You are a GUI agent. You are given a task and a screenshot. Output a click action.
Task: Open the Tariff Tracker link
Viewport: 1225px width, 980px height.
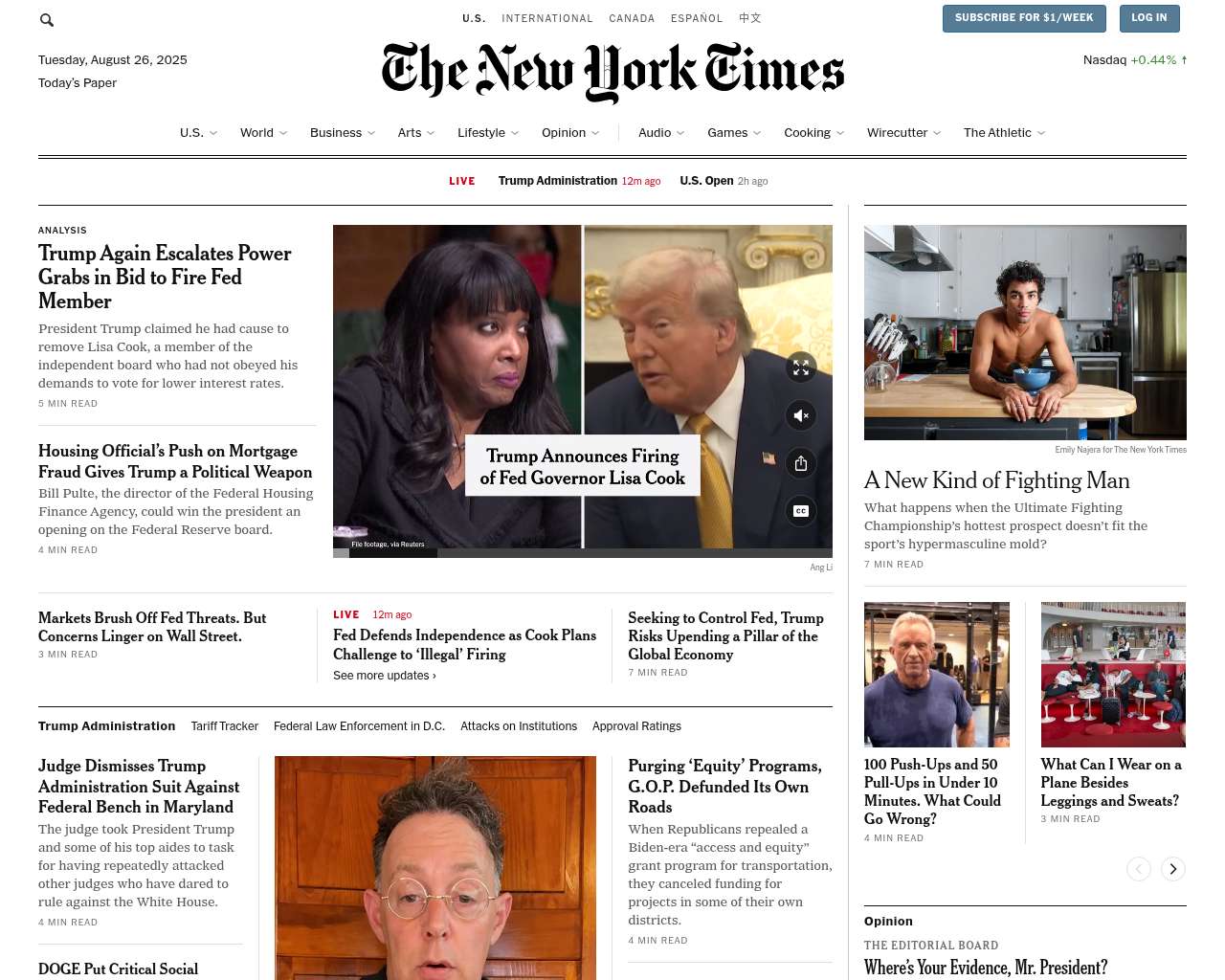pyautogui.click(x=225, y=726)
